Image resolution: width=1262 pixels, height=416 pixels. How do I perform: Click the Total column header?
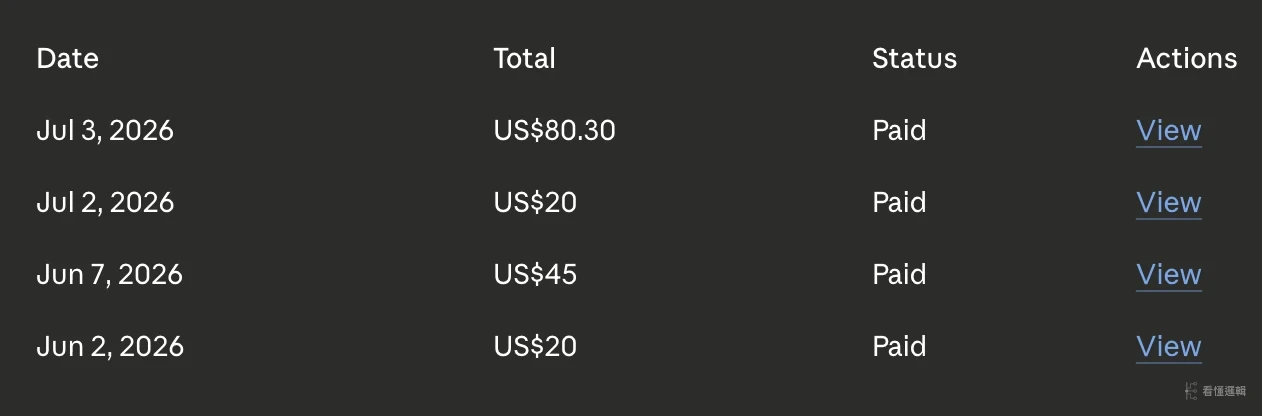pyautogui.click(x=524, y=59)
